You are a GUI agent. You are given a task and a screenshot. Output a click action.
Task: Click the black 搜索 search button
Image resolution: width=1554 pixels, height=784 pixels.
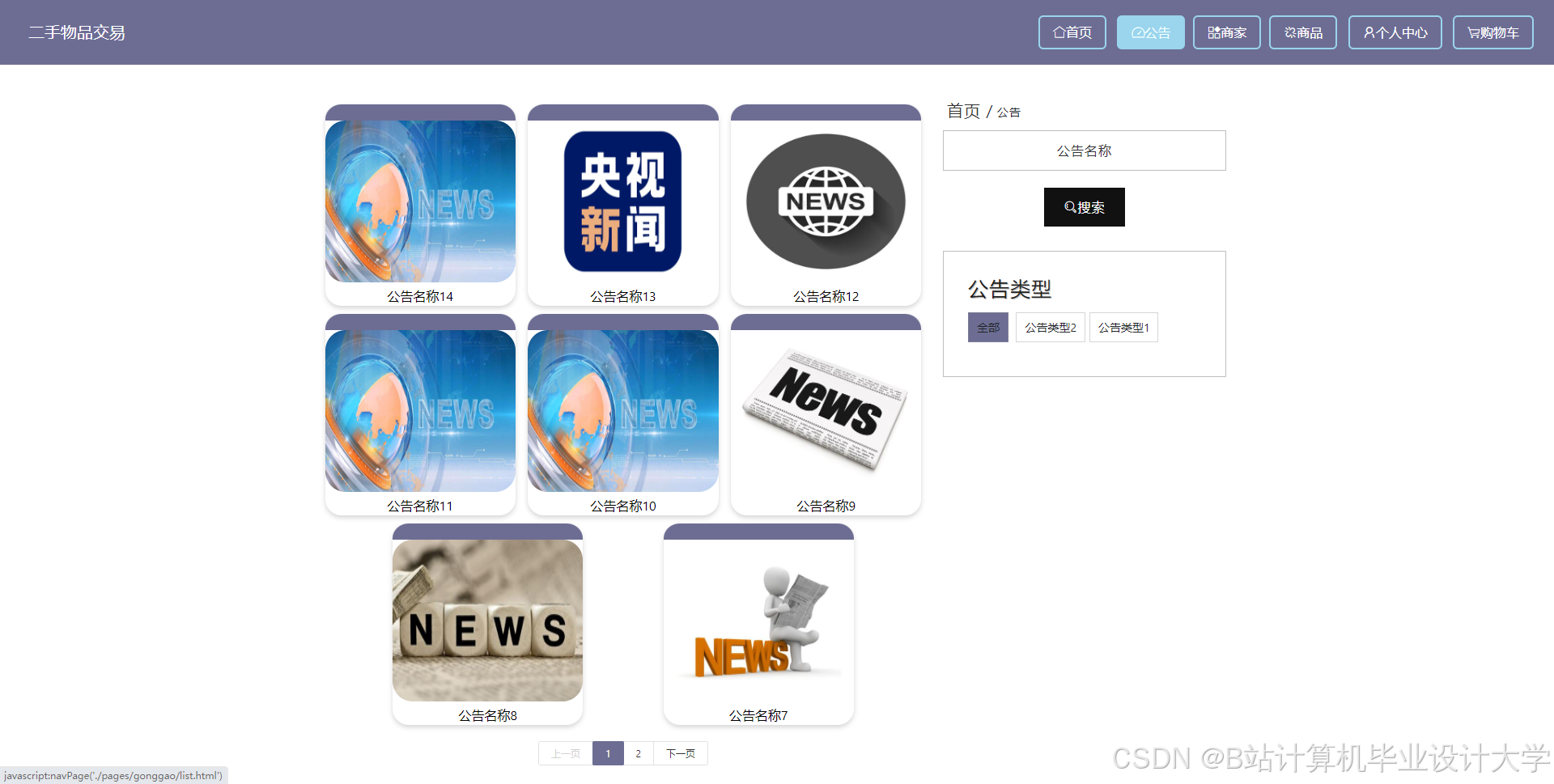[x=1084, y=207]
